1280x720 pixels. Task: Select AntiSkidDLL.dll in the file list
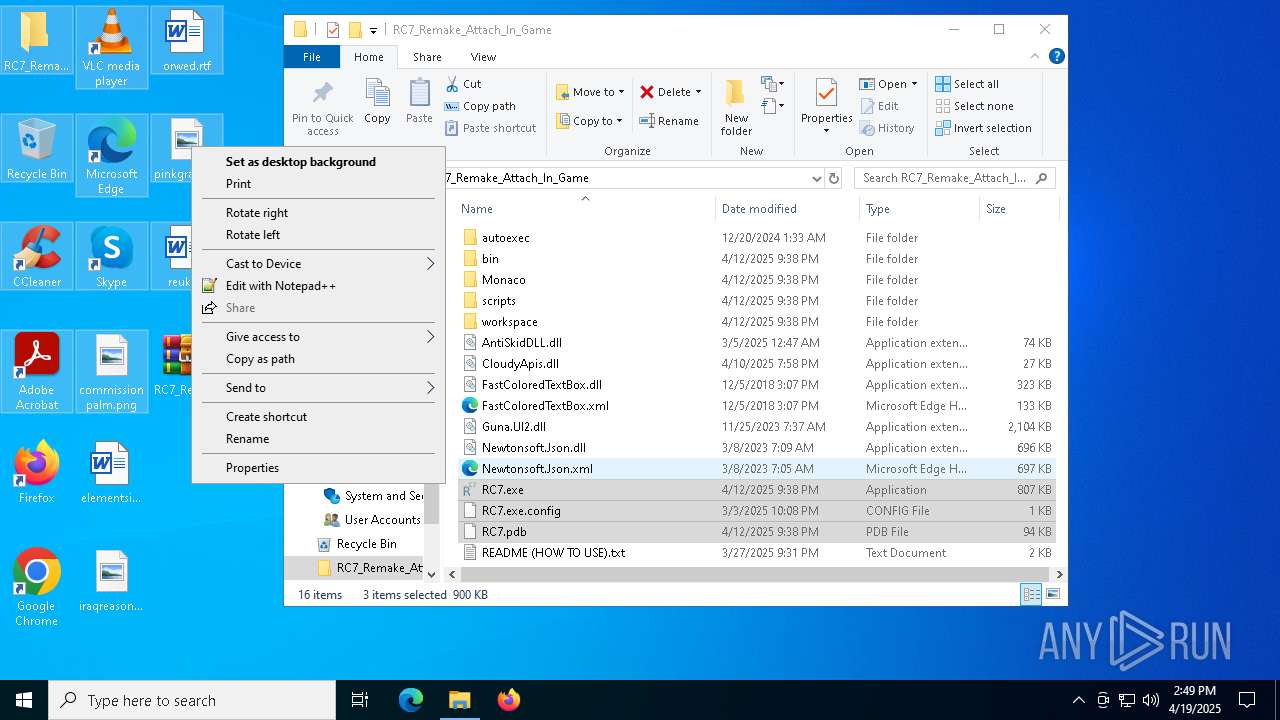point(757,343)
